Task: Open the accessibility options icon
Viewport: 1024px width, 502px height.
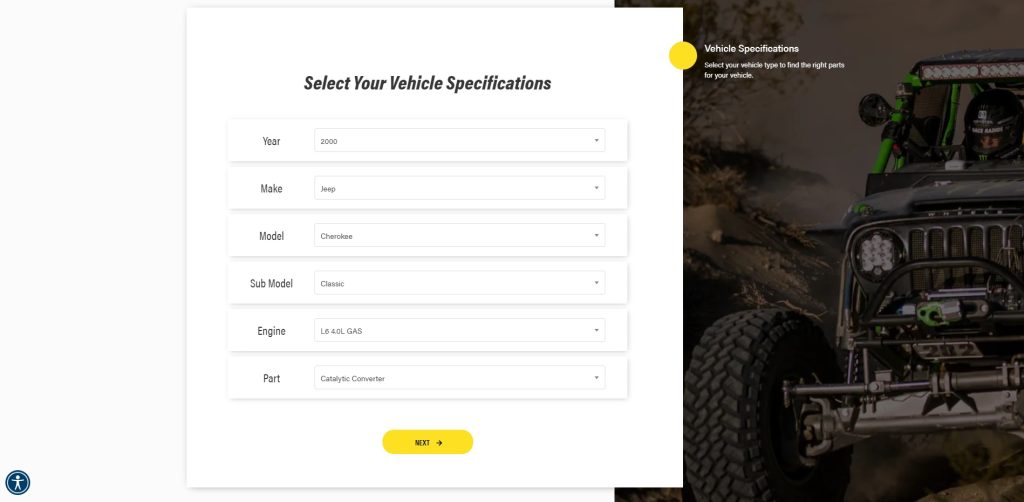Action: click(18, 483)
